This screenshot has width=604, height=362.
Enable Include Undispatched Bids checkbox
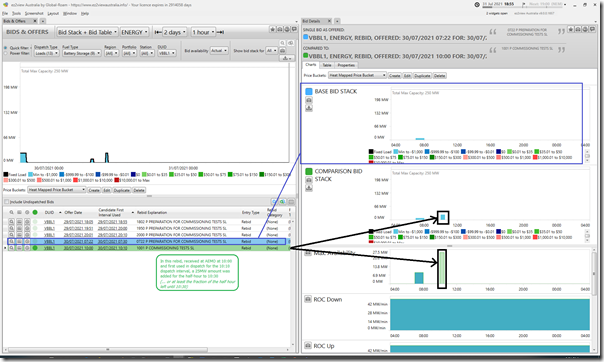(6, 202)
